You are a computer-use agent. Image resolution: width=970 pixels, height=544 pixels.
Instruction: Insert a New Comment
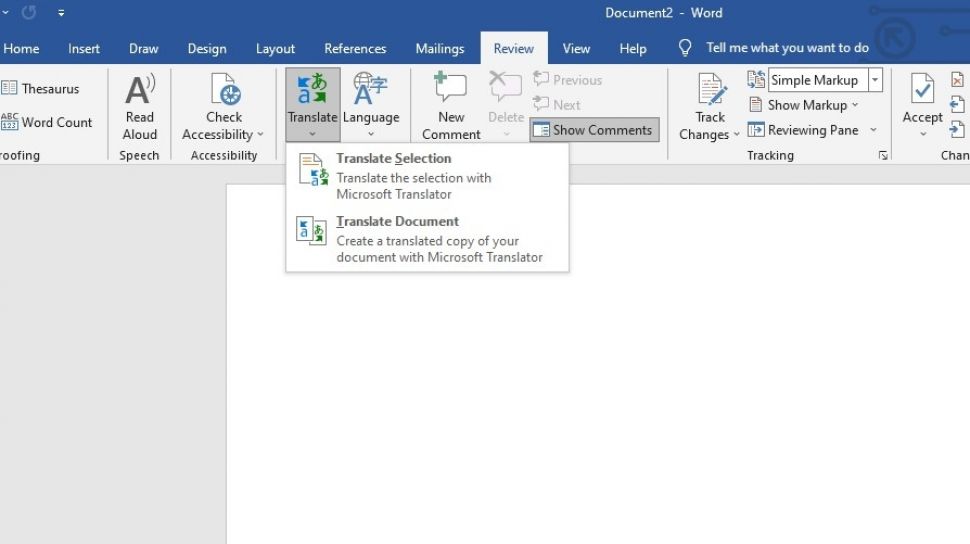tap(451, 107)
